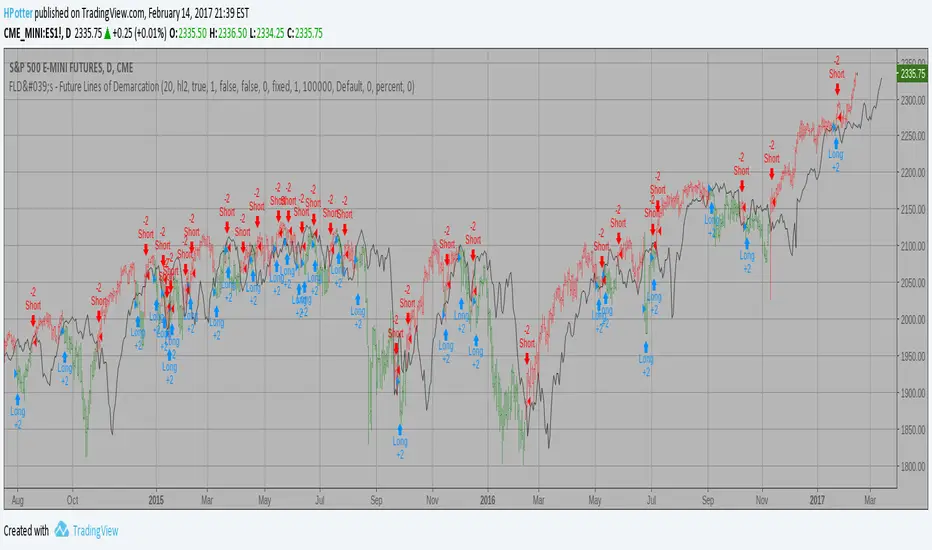Click the Short -2 marker before Mar 2016

point(527,345)
